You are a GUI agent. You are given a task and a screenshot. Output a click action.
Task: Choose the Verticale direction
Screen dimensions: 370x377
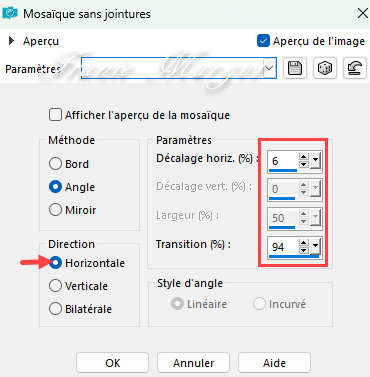coord(55,286)
